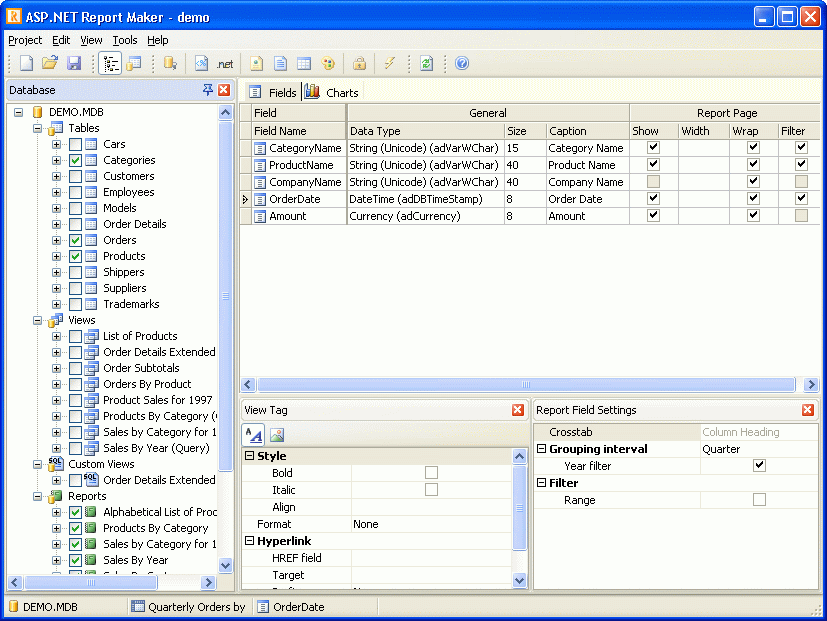Click the .net settings toolbar icon
827x621 pixels.
[x=225, y=63]
